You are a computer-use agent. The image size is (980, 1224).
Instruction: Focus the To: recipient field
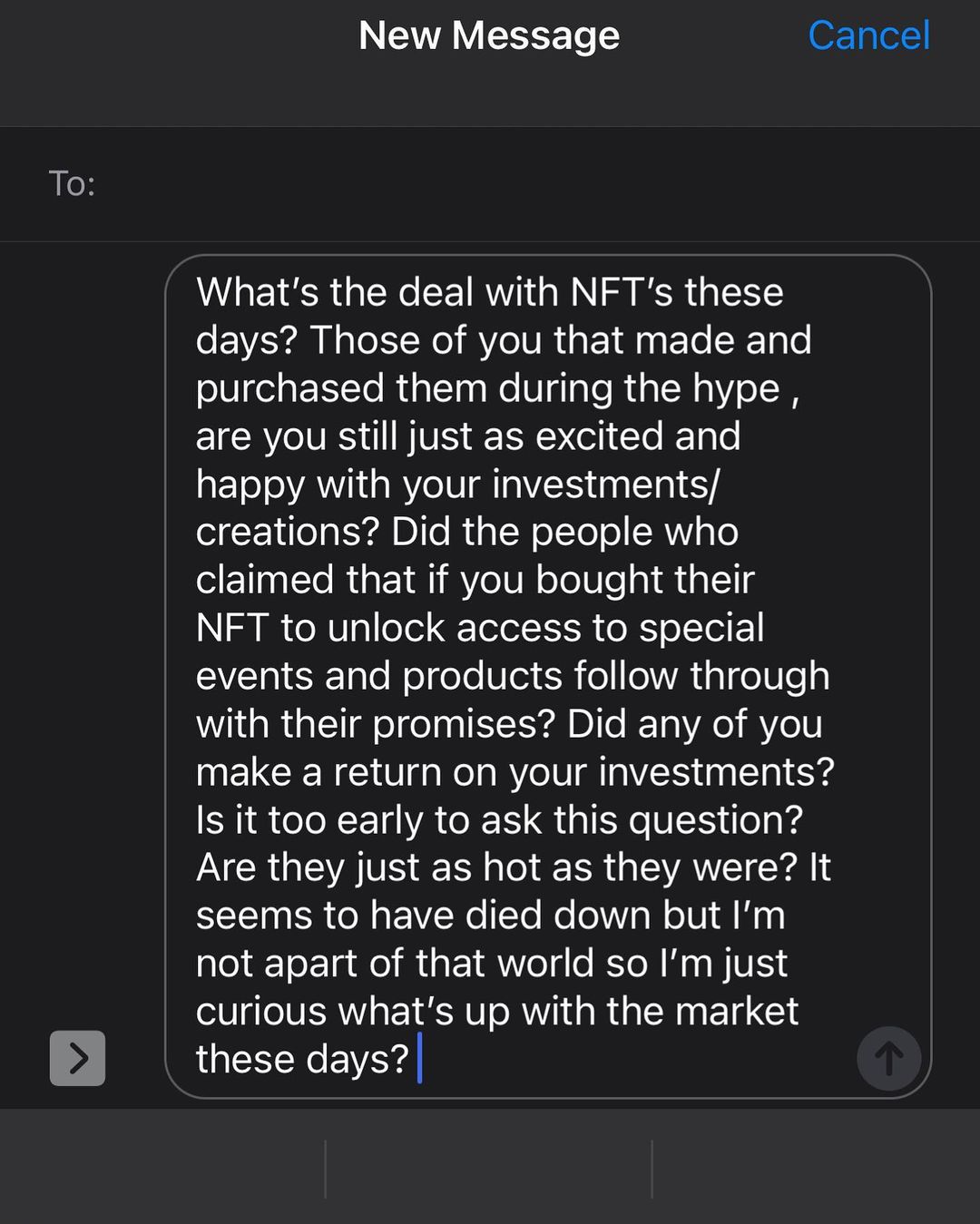[526, 184]
